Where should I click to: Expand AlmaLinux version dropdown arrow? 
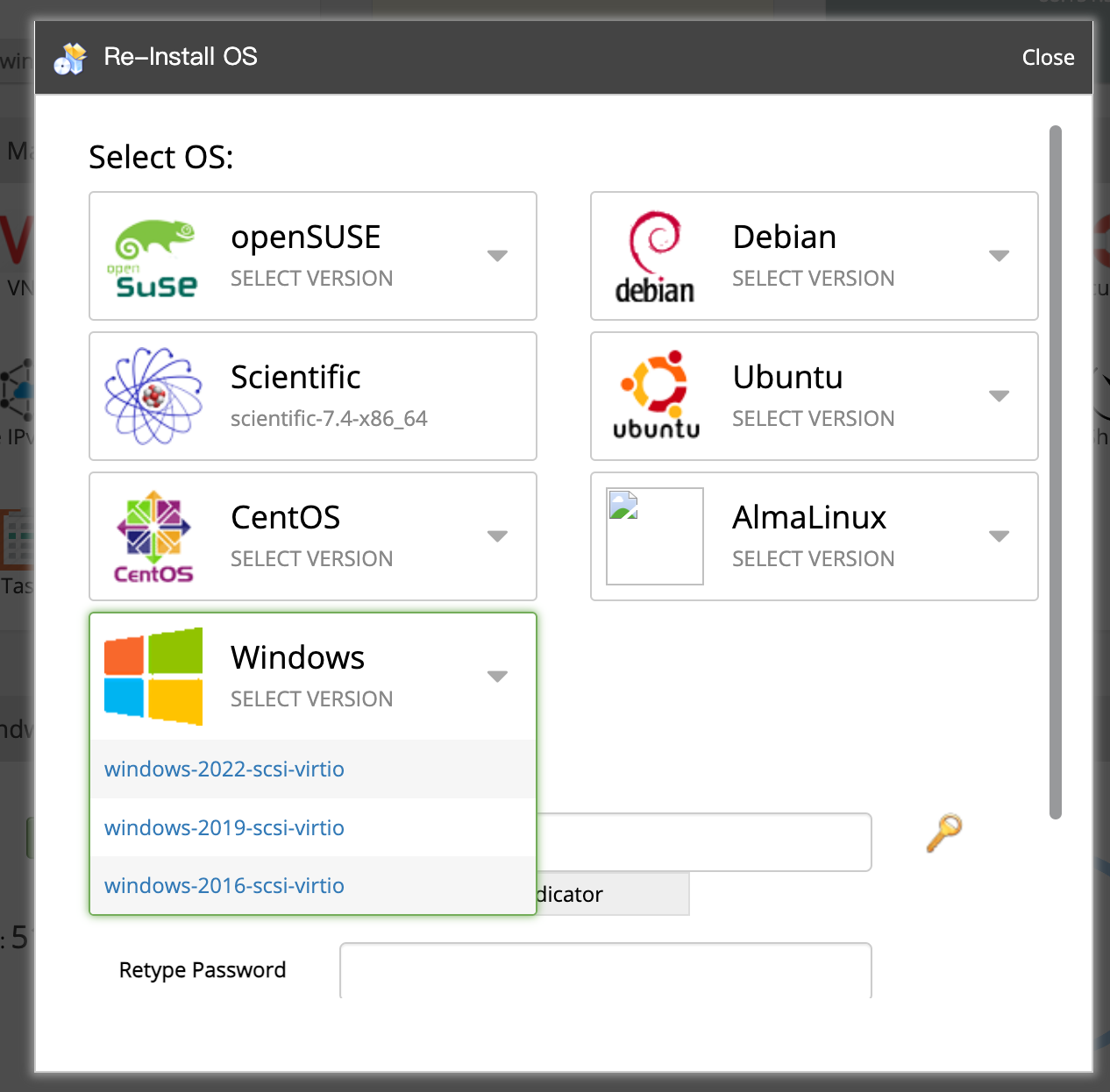pos(999,536)
